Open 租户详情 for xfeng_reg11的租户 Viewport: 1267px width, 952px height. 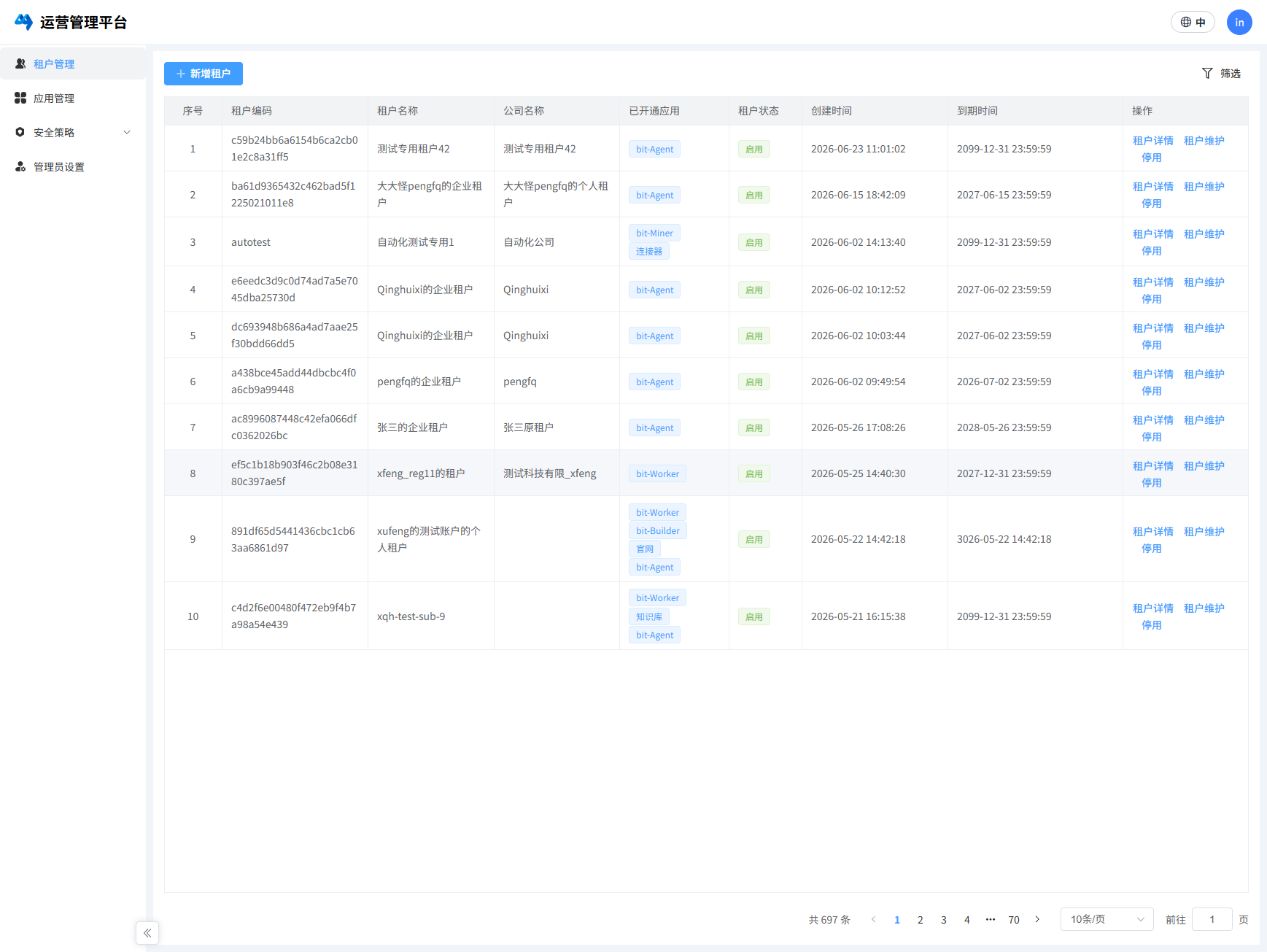tap(1153, 465)
